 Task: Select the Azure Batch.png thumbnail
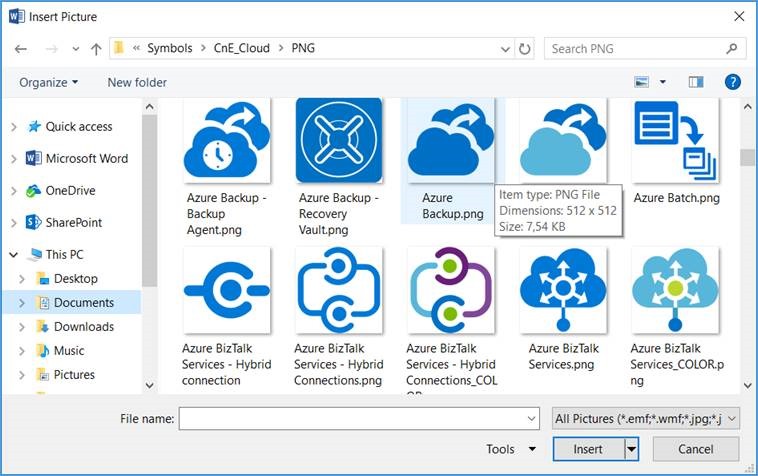click(x=675, y=140)
